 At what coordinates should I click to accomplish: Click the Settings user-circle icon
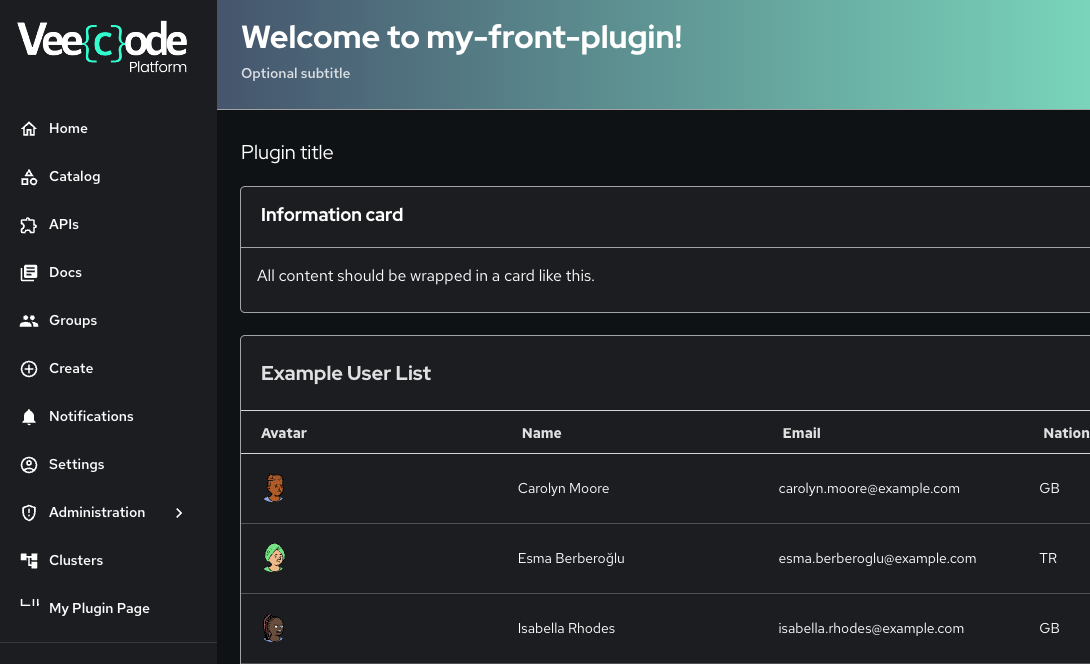29,465
